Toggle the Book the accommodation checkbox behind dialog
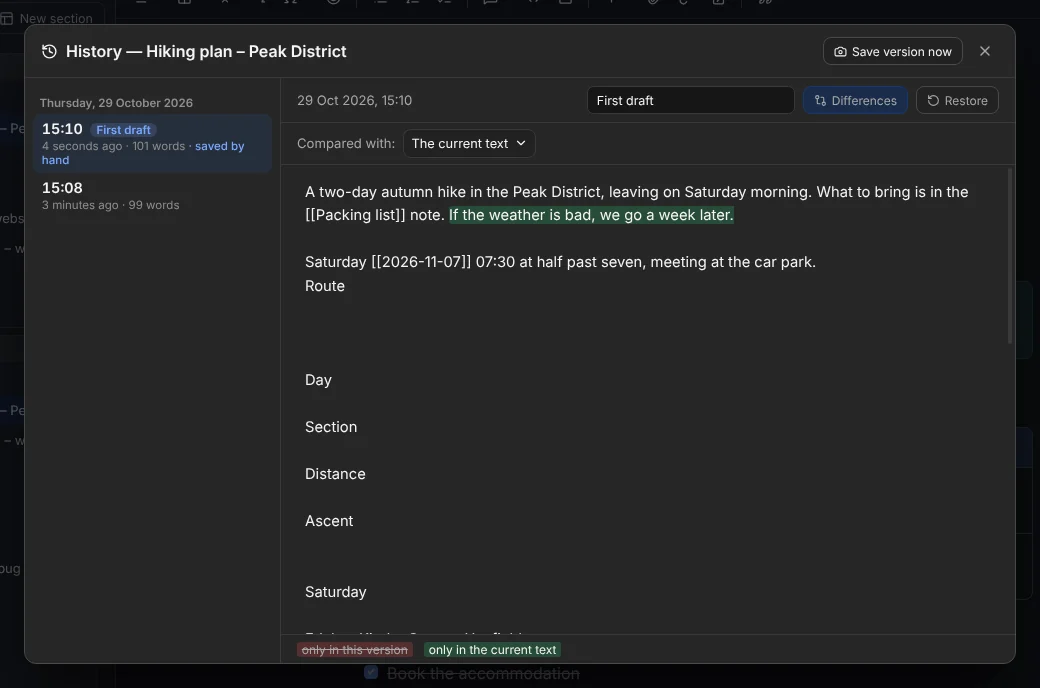 pyautogui.click(x=371, y=672)
